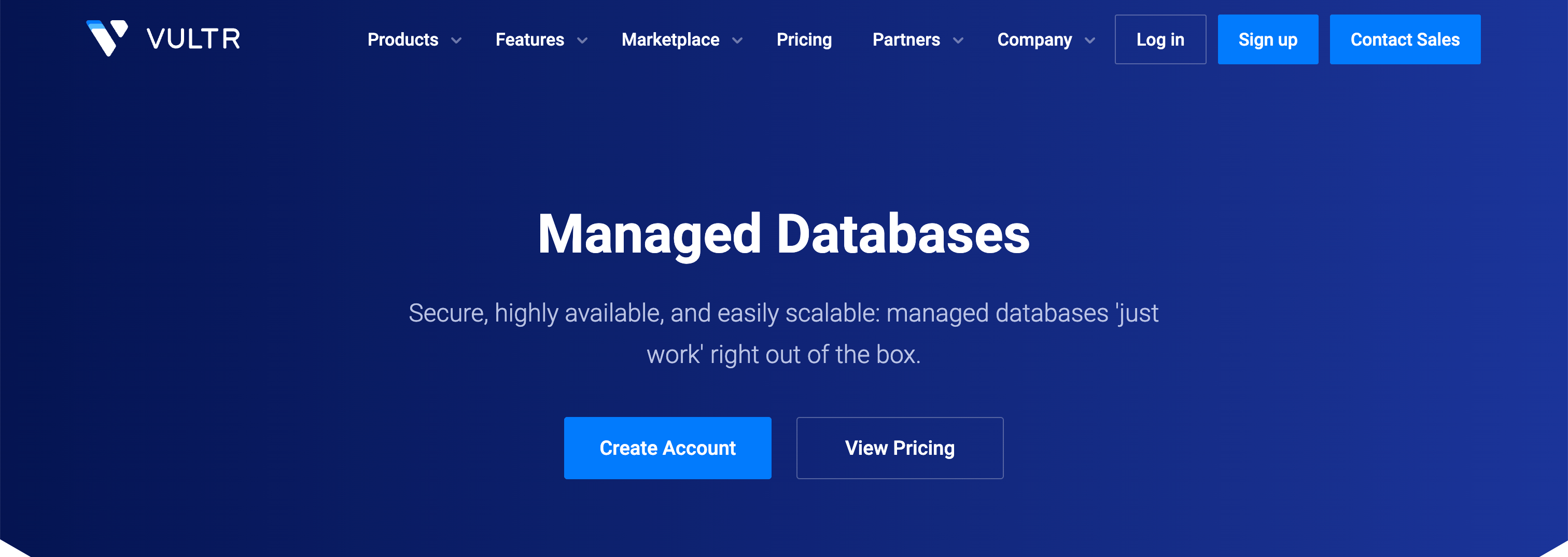The width and height of the screenshot is (1568, 557).
Task: Open the Marketplace menu
Action: 670,39
